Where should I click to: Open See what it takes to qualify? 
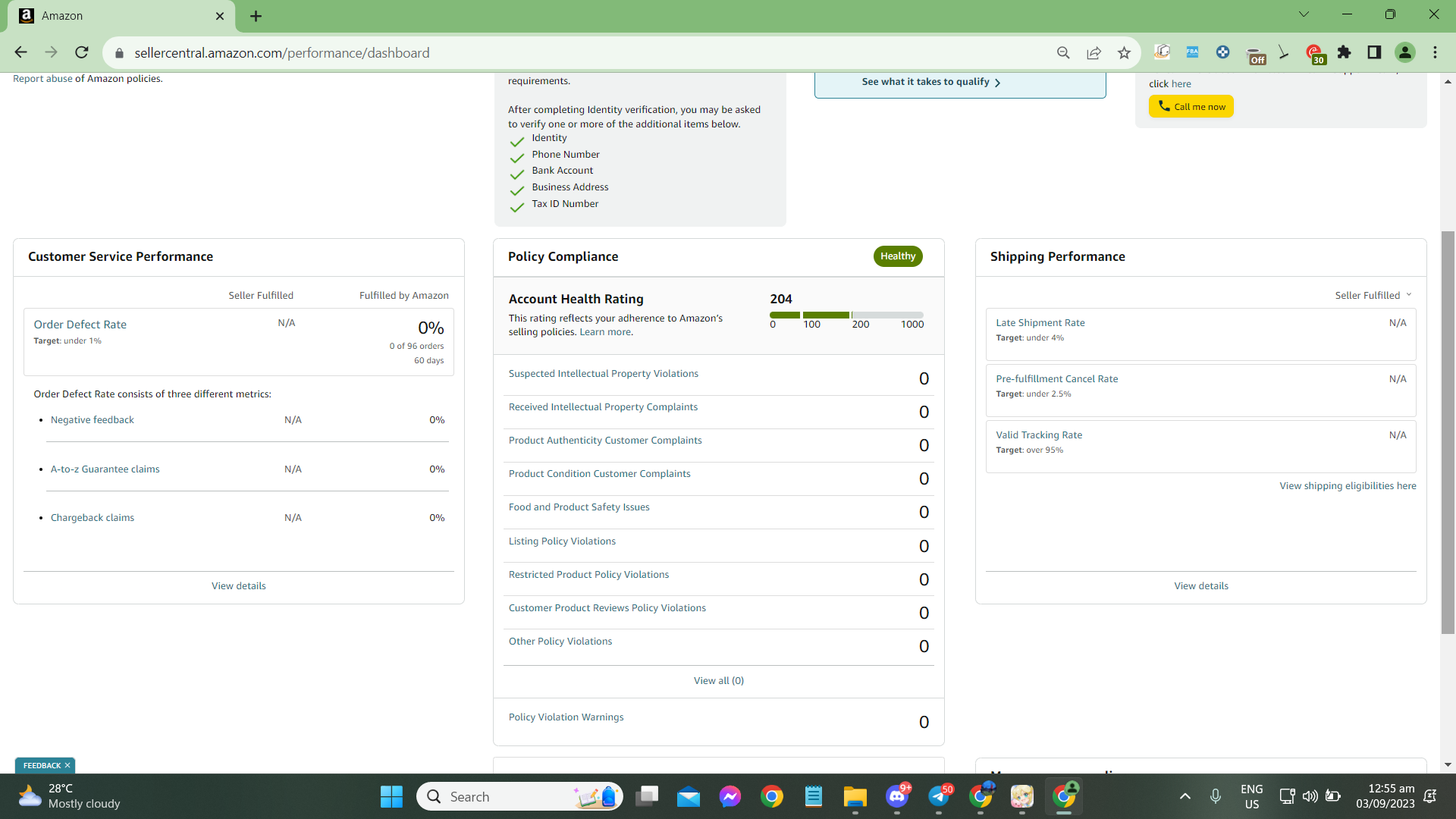tap(931, 82)
